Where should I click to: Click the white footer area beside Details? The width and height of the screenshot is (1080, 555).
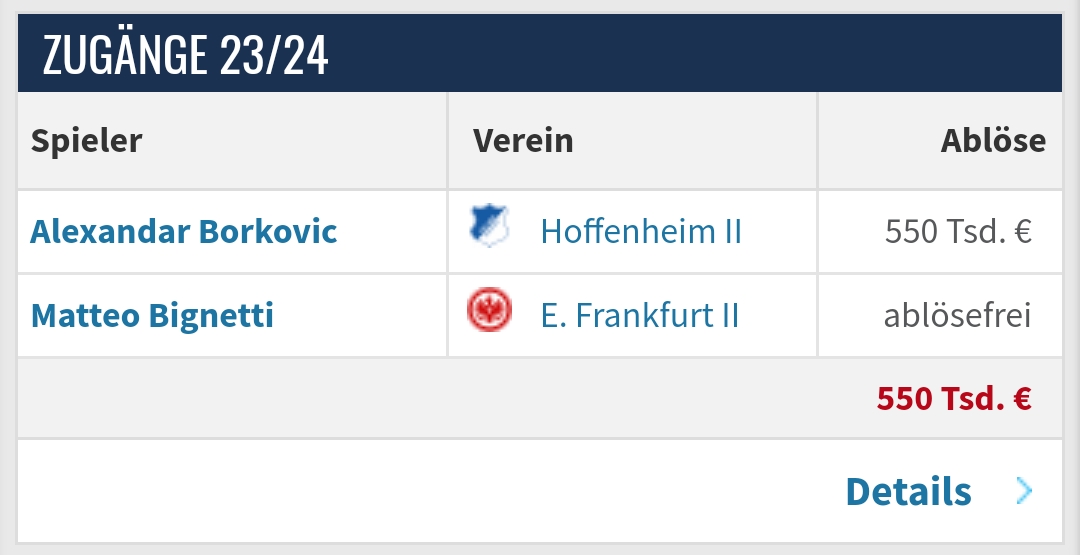(427, 491)
